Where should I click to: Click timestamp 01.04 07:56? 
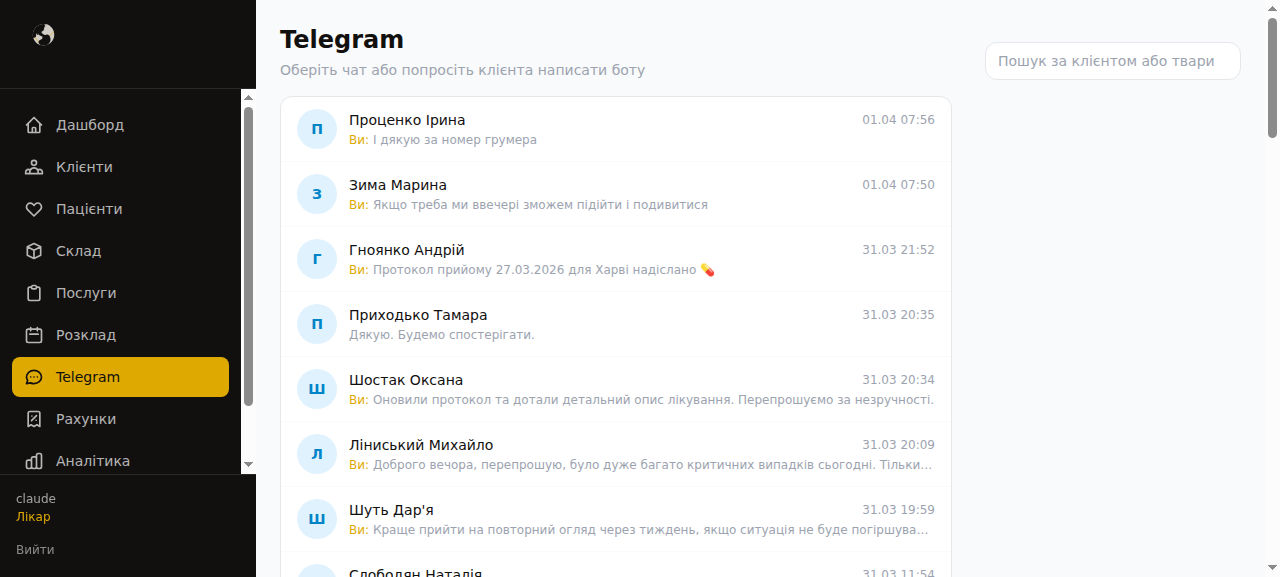coord(899,120)
